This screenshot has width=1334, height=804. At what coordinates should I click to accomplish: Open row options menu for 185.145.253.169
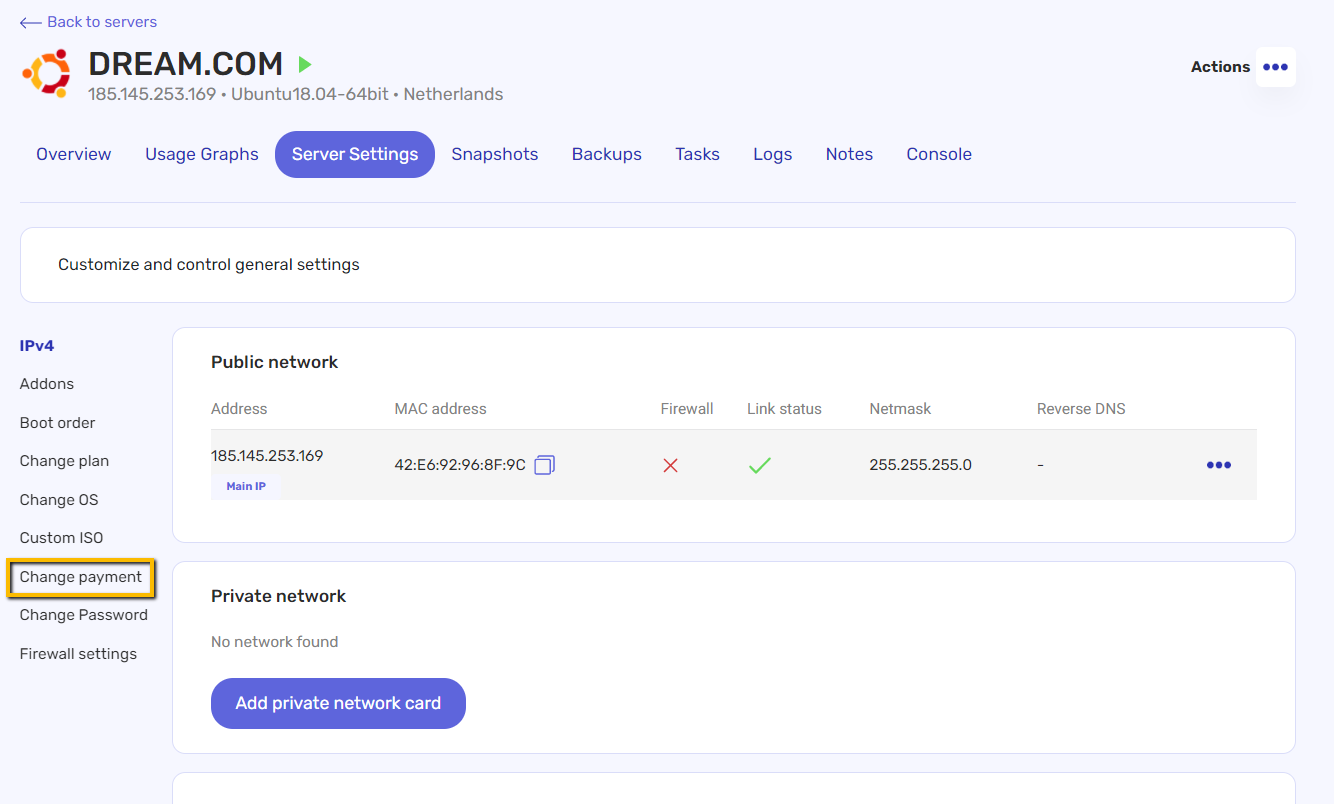coord(1218,465)
